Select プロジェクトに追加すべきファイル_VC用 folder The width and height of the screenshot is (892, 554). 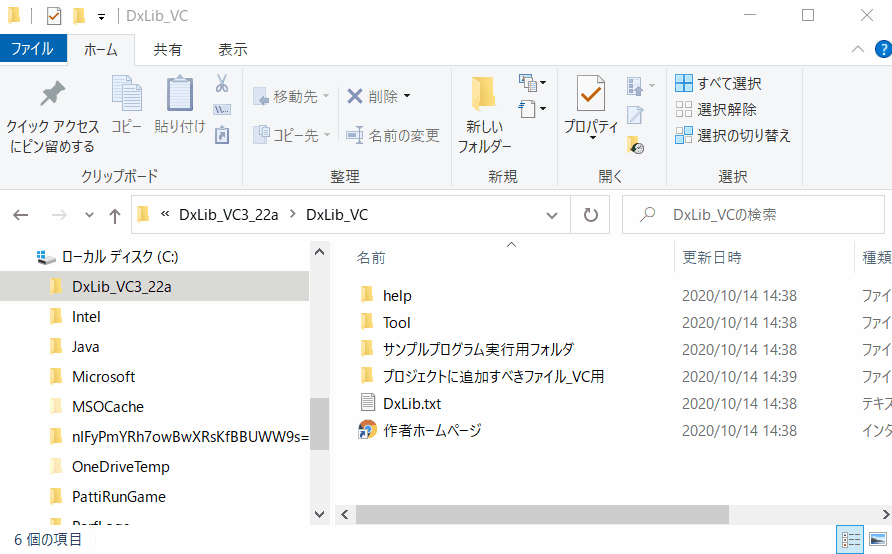(x=493, y=376)
